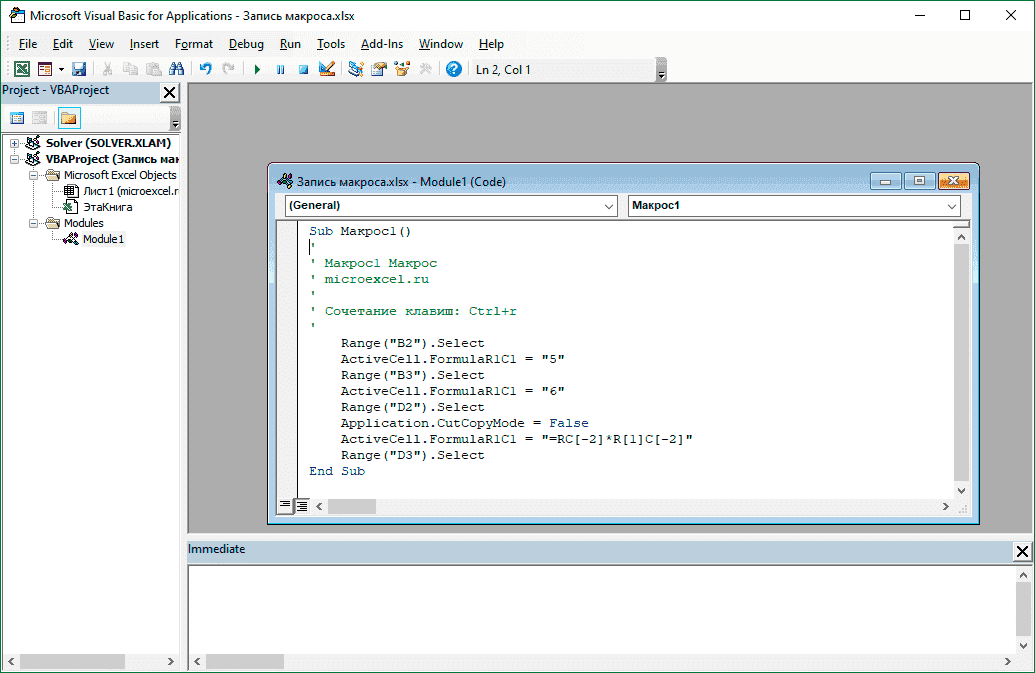Click the View Microsoft Excel icon

20,70
